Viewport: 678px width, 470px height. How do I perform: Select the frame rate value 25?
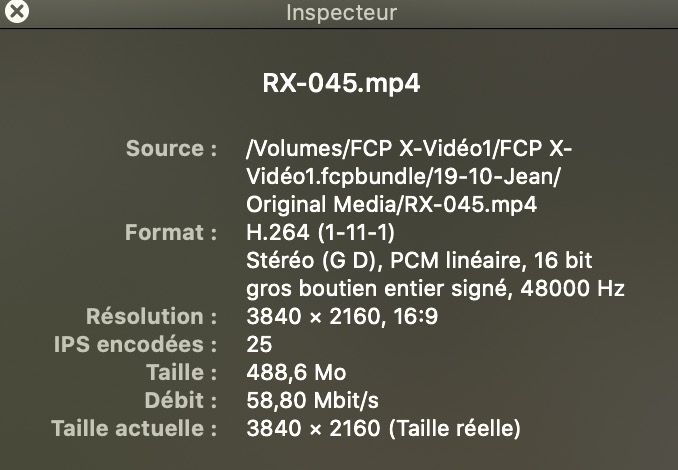[x=259, y=344]
